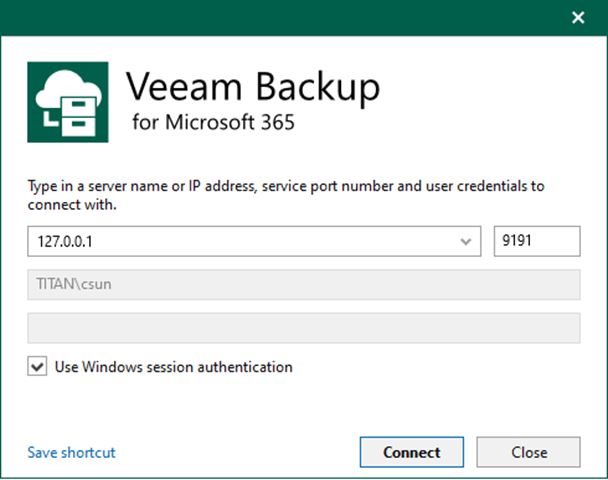Expand the server address dropdown arrow
608x480 pixels.
466,241
